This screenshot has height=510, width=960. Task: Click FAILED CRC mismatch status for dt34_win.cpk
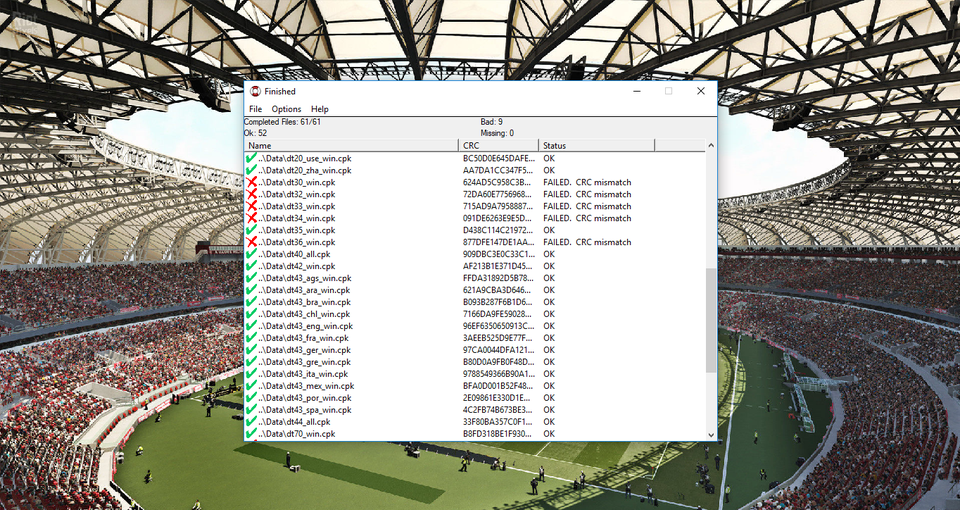point(587,218)
